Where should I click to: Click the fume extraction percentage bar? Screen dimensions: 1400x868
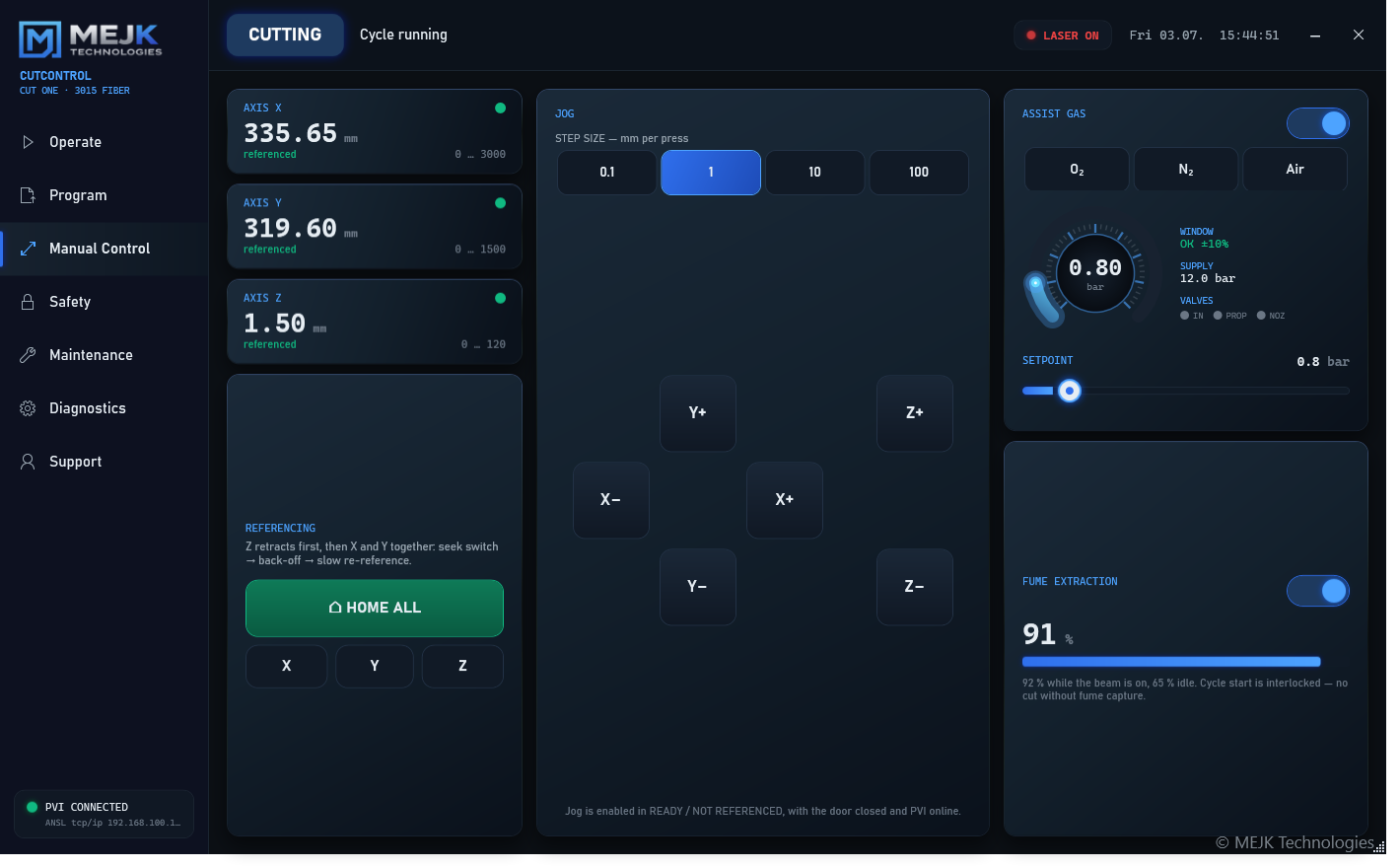1171,662
